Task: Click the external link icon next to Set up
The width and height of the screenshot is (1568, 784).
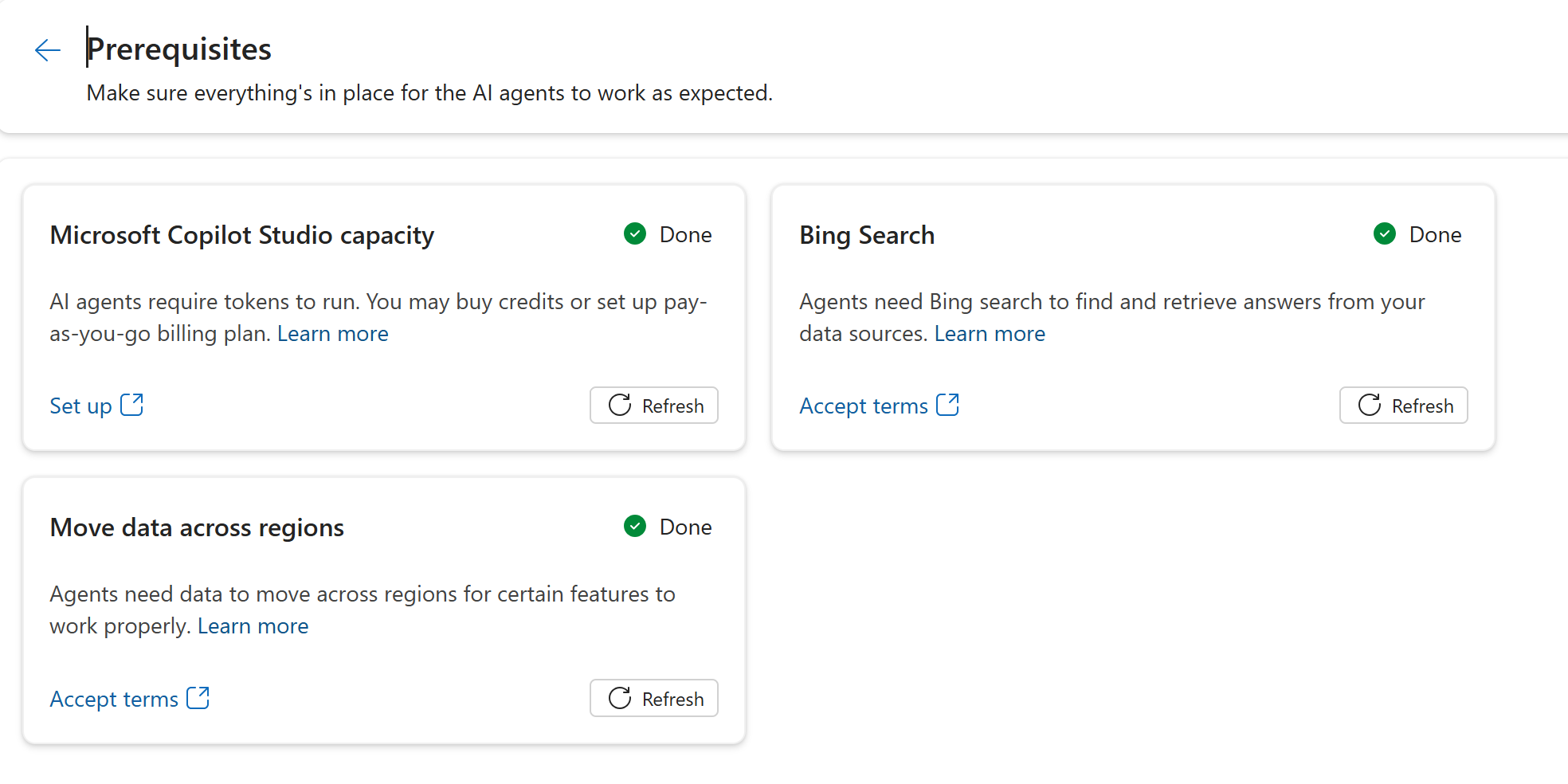Action: 131,405
